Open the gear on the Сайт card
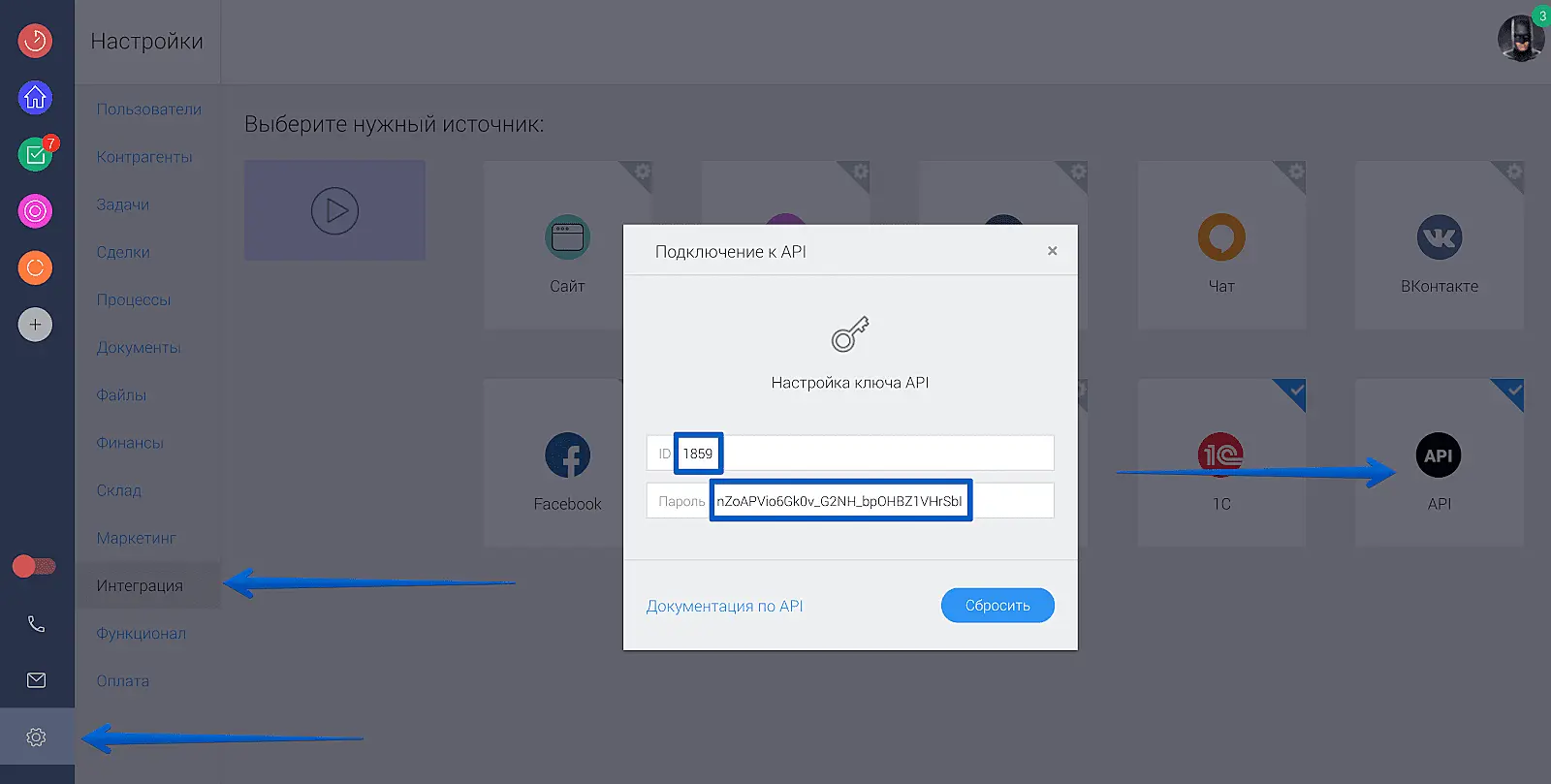 tap(642, 172)
